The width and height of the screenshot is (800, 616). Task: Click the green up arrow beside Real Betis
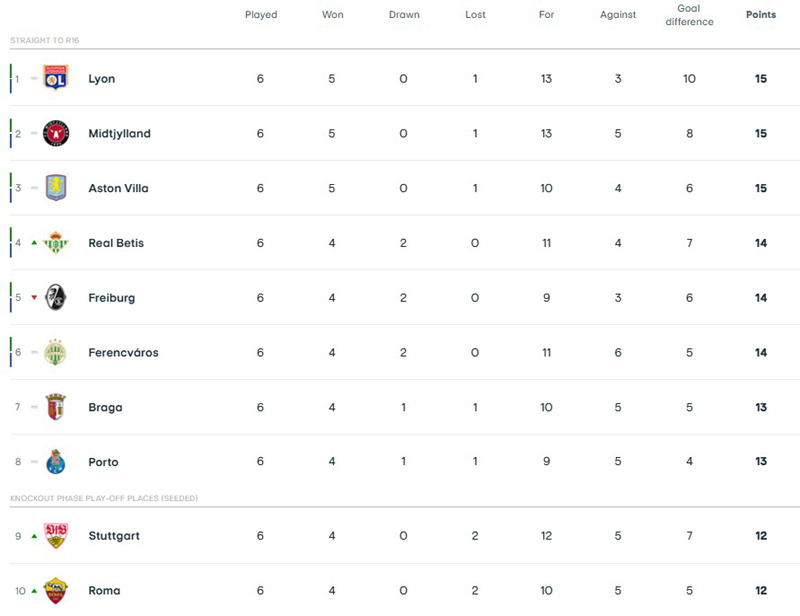34,243
